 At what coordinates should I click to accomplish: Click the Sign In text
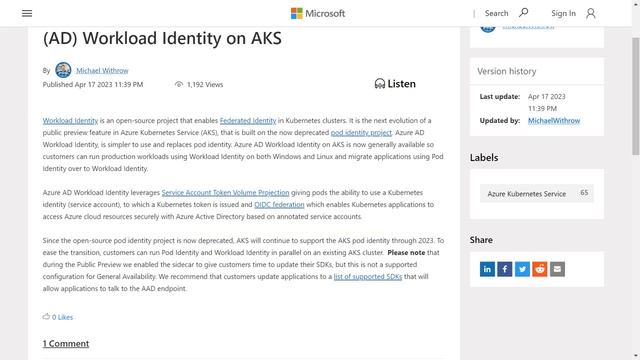tap(563, 13)
